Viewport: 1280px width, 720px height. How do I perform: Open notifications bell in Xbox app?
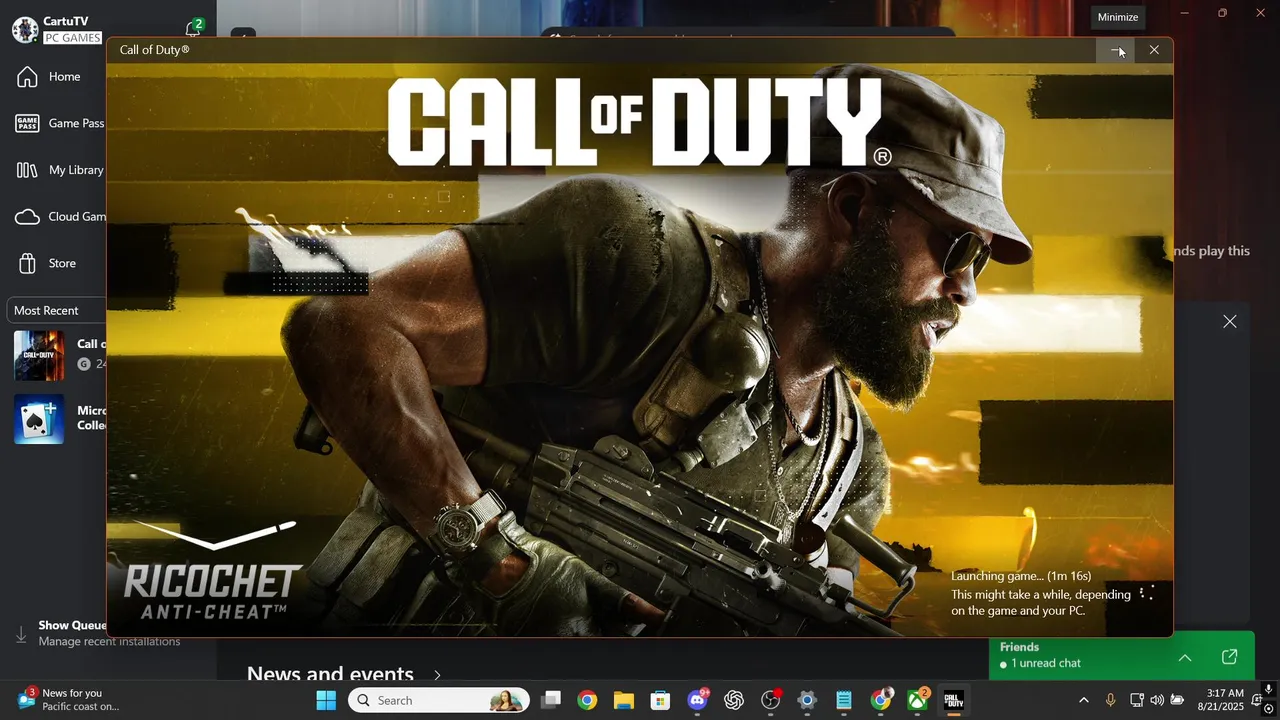coord(193,29)
